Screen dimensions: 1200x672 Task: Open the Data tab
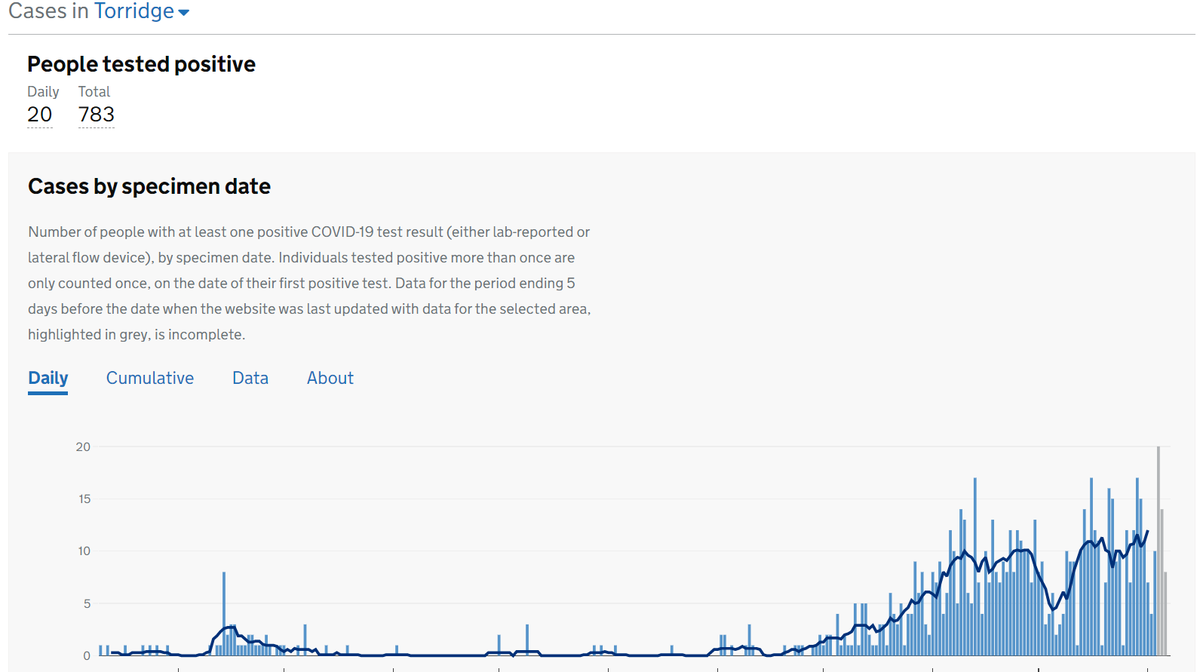tap(250, 378)
